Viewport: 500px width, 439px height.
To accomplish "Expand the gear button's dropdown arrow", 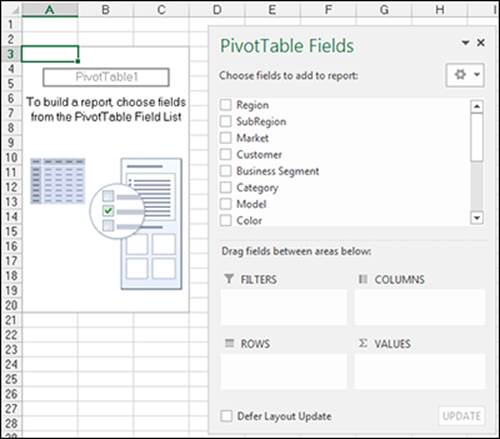I will tap(477, 74).
